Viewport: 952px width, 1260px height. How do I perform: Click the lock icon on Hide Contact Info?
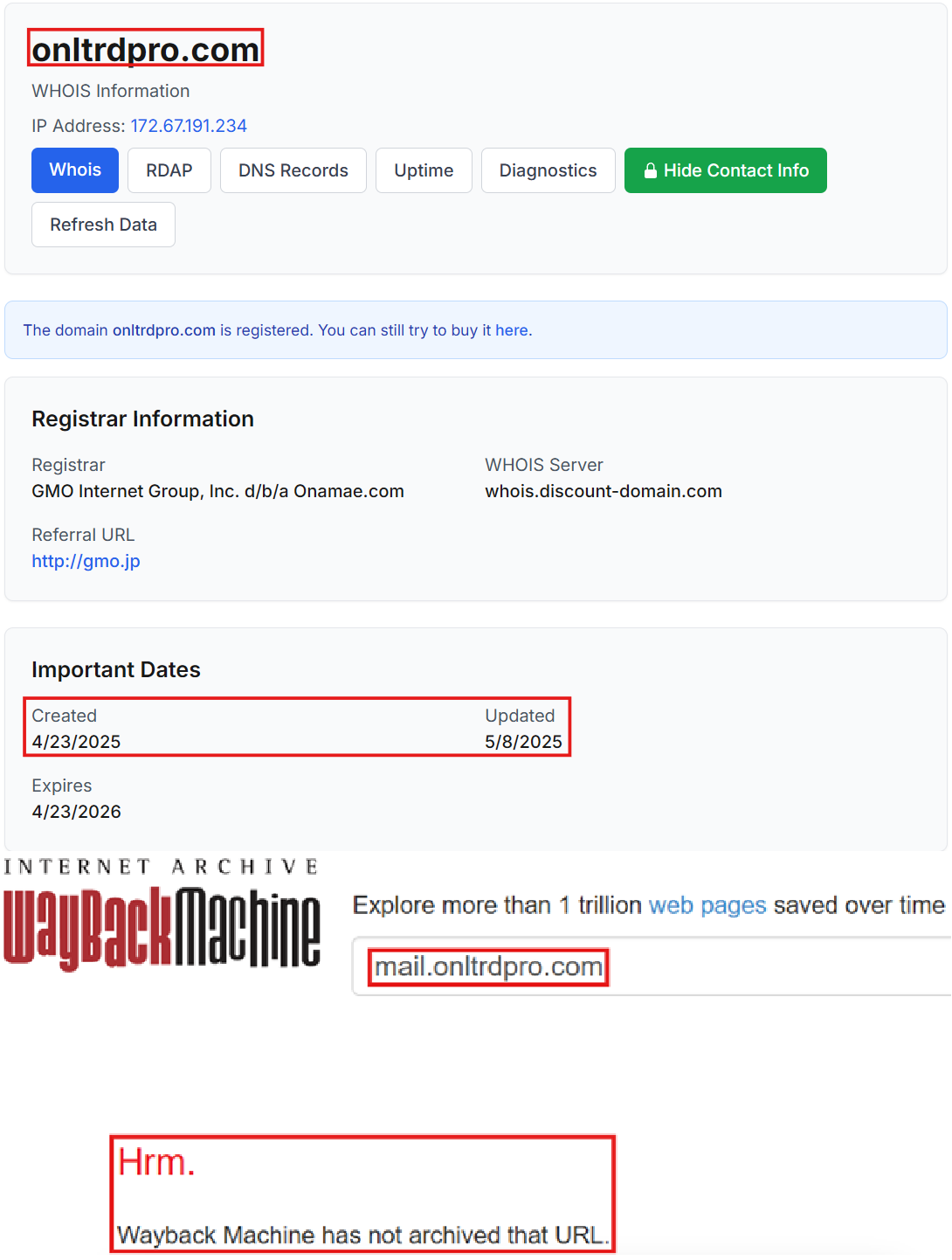point(651,170)
